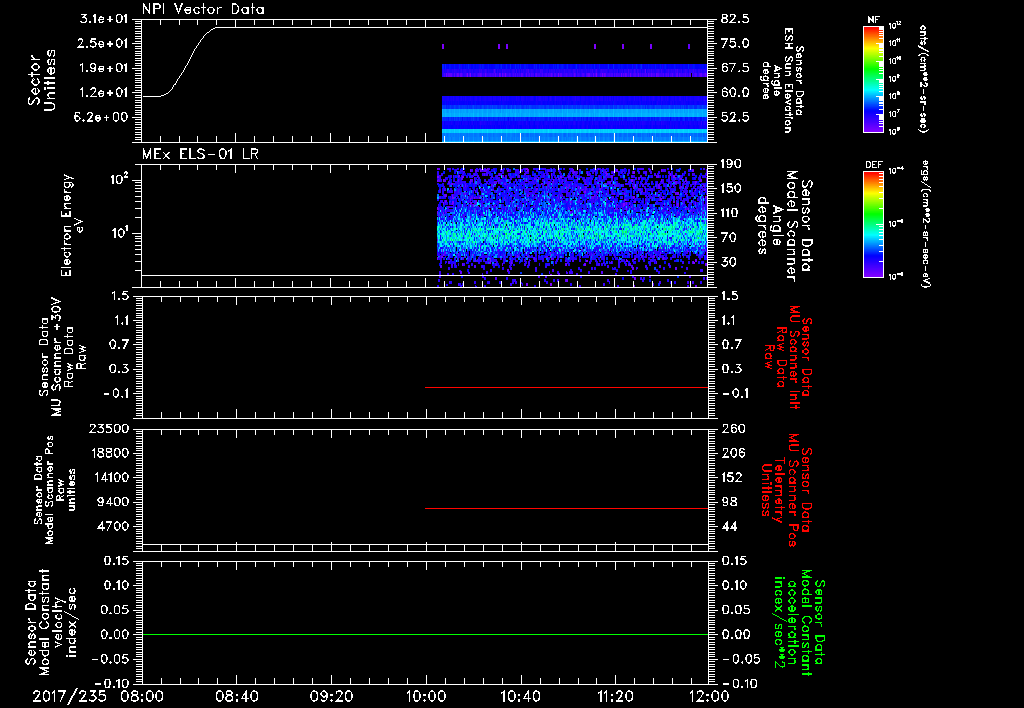The height and width of the screenshot is (708, 1024).
Task: Click the red MU Scanner Pos Telemetry label
Action: tap(788, 490)
